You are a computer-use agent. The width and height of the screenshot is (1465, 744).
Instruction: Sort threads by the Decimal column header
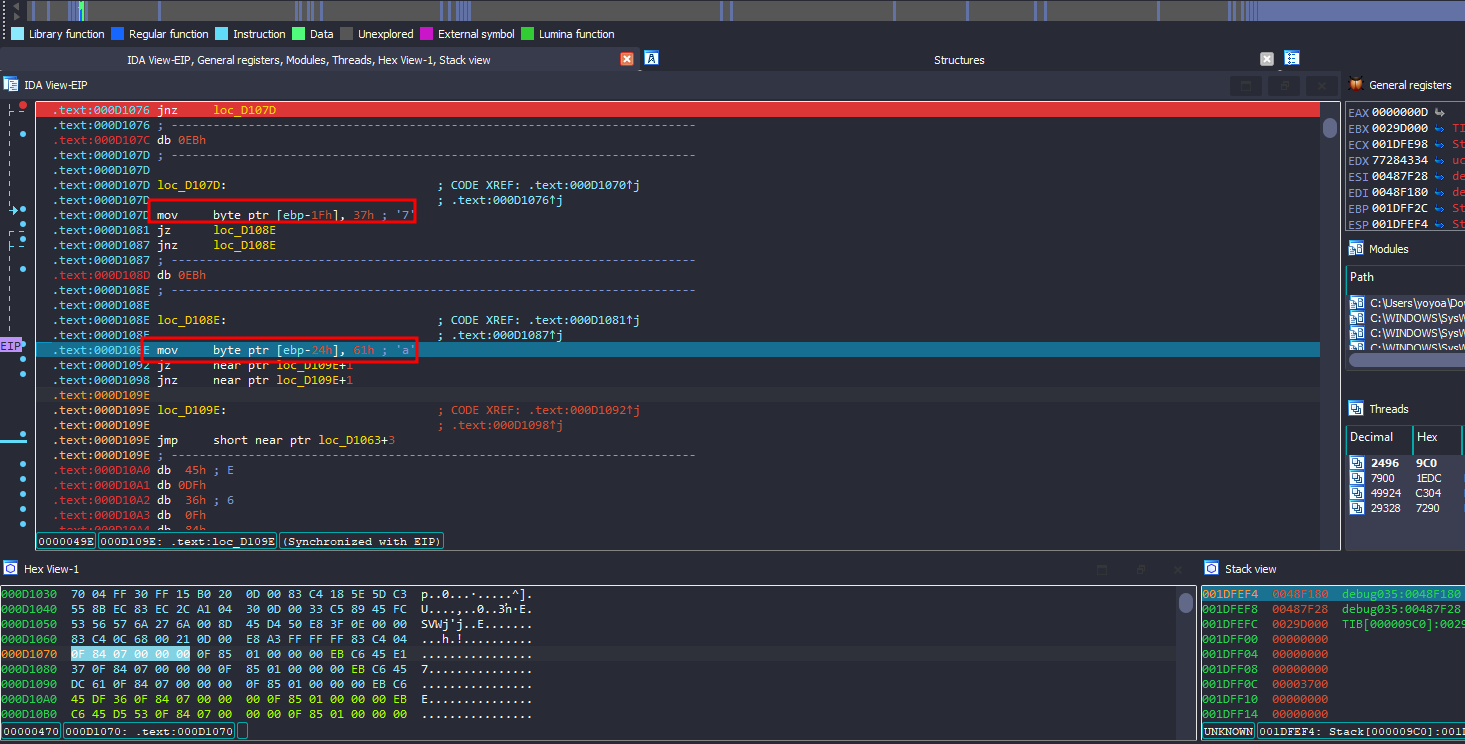(1371, 437)
